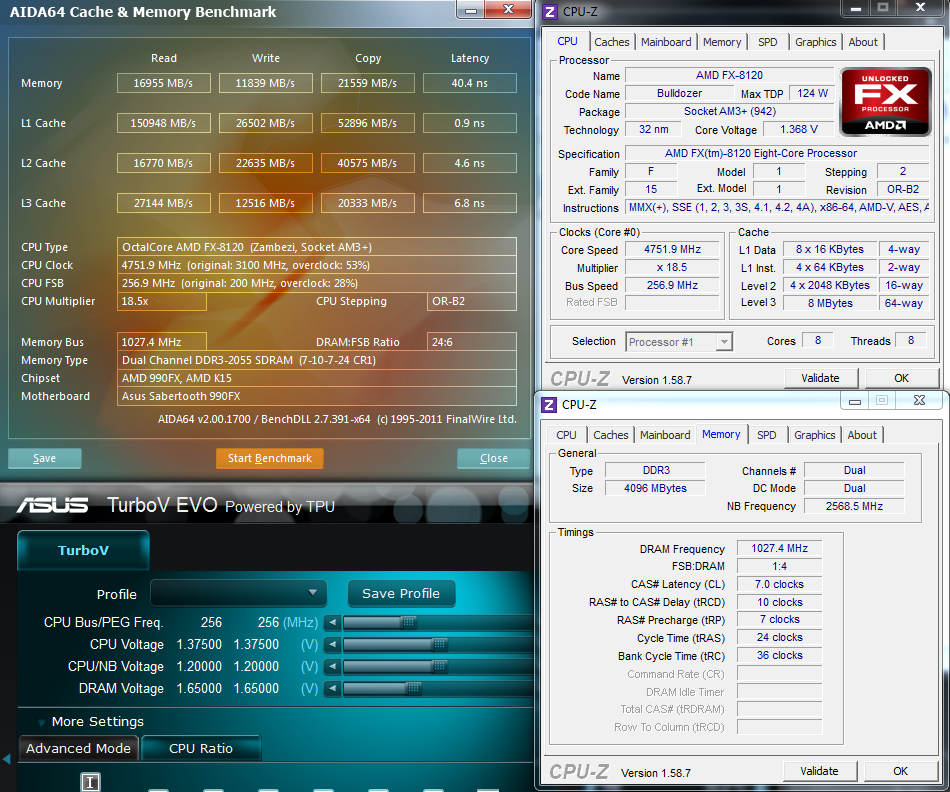Click Save Profile in TurboV EVO
The image size is (950, 792).
(400, 593)
